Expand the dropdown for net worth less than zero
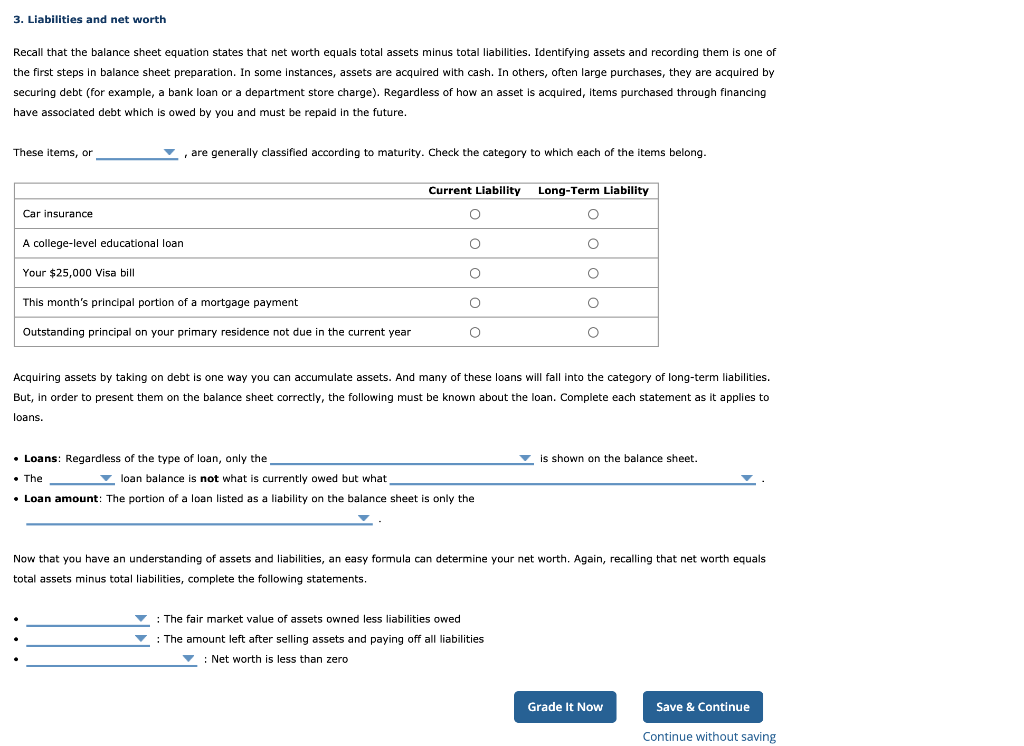Viewport: 1024px width, 746px height. [190, 658]
